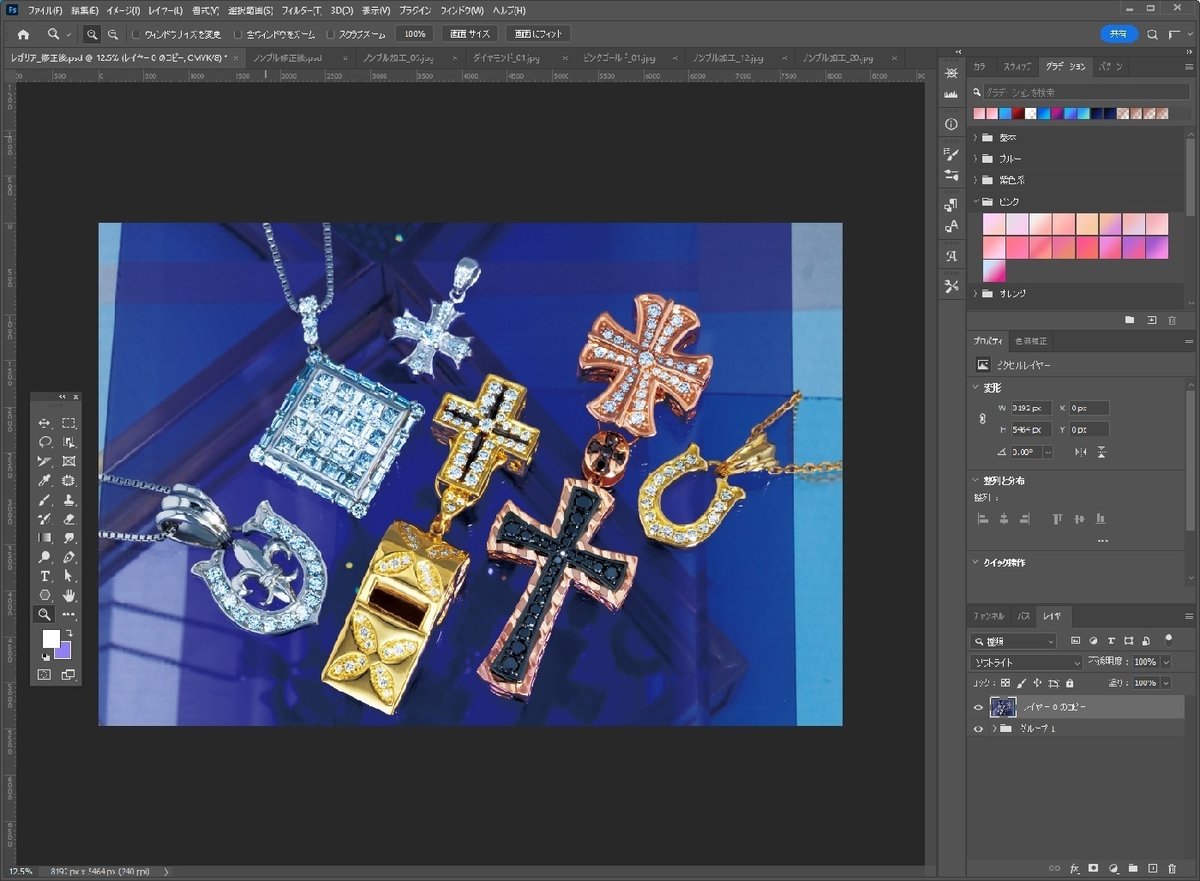Select the Horizontal Type tool
Screen dimensions: 1200x881
(x=45, y=576)
